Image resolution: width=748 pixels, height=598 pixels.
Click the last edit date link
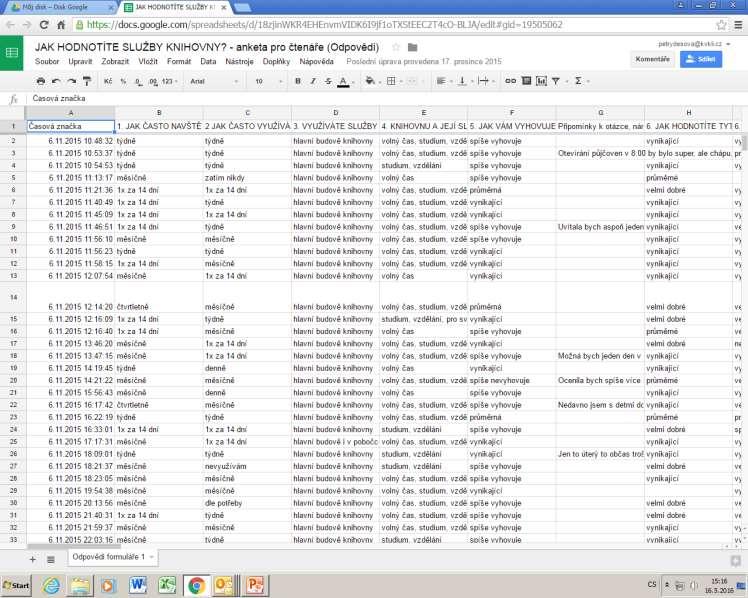point(424,62)
